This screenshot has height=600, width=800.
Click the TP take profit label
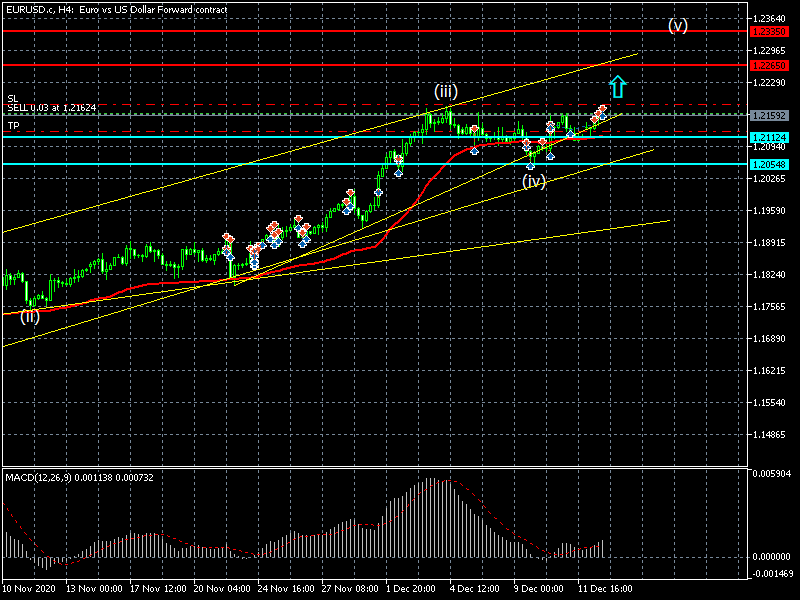click(13, 126)
